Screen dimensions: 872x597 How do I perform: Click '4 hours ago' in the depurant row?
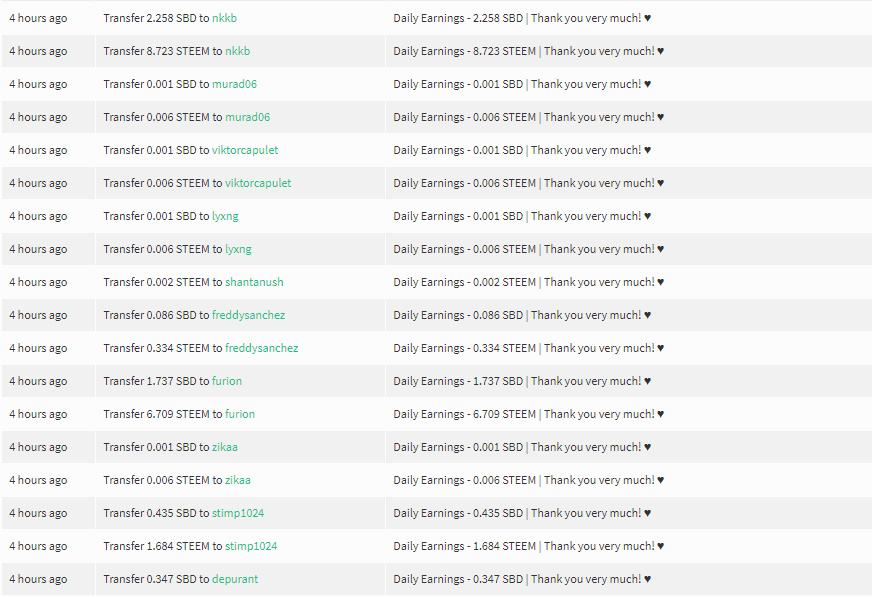coord(38,579)
